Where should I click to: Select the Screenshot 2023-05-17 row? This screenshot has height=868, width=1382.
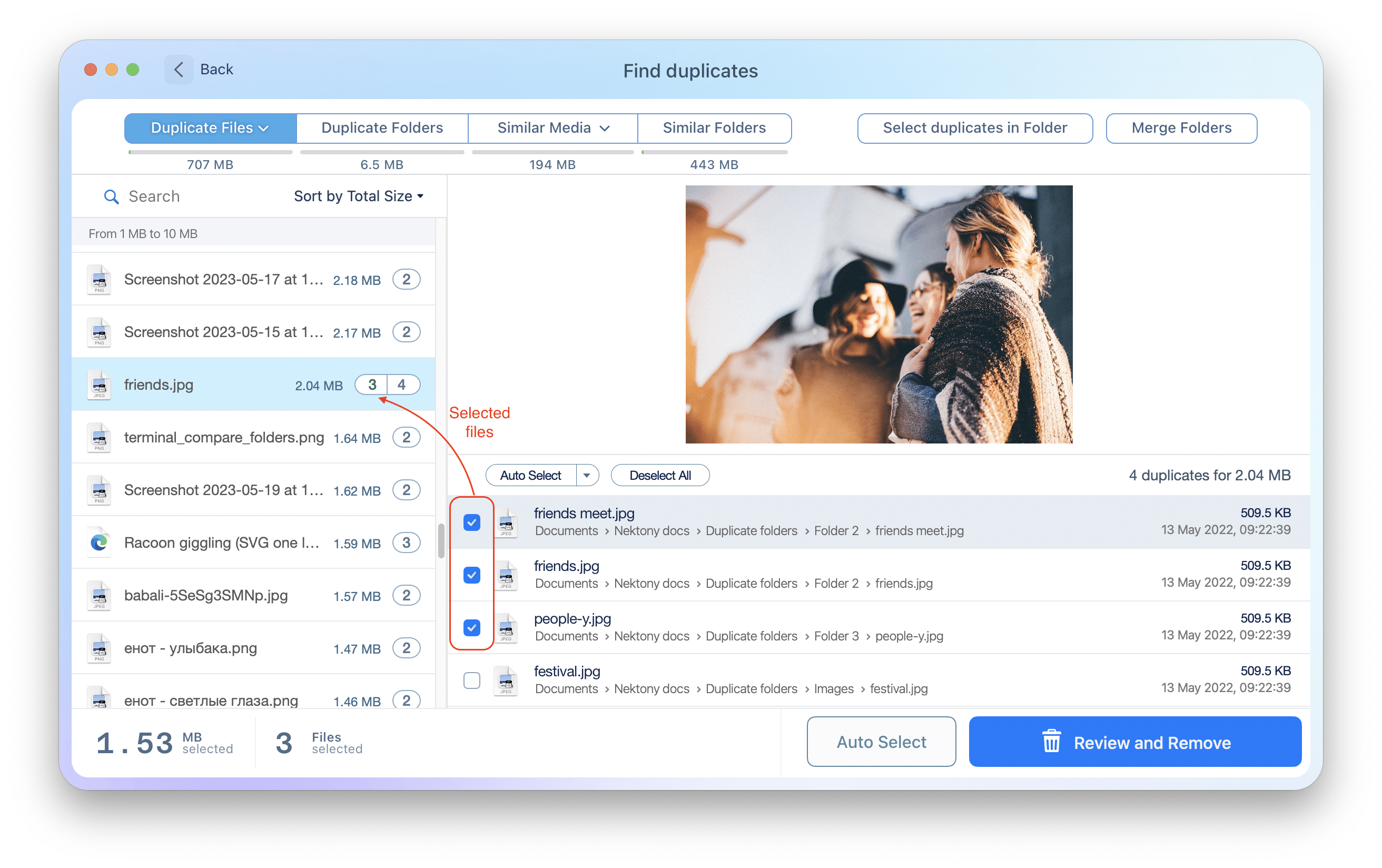pos(253,280)
